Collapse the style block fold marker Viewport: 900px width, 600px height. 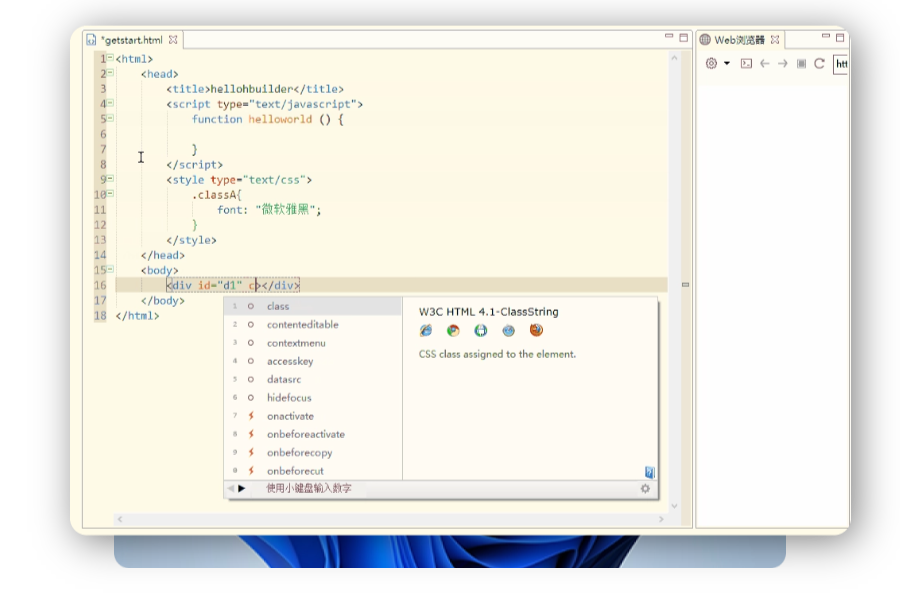coord(110,179)
